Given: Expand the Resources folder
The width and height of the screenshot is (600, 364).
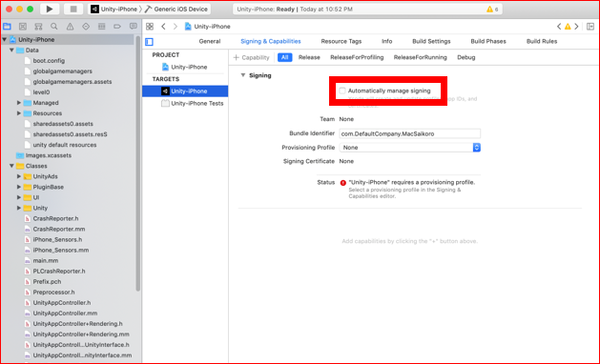Looking at the screenshot, I should [x=19, y=113].
